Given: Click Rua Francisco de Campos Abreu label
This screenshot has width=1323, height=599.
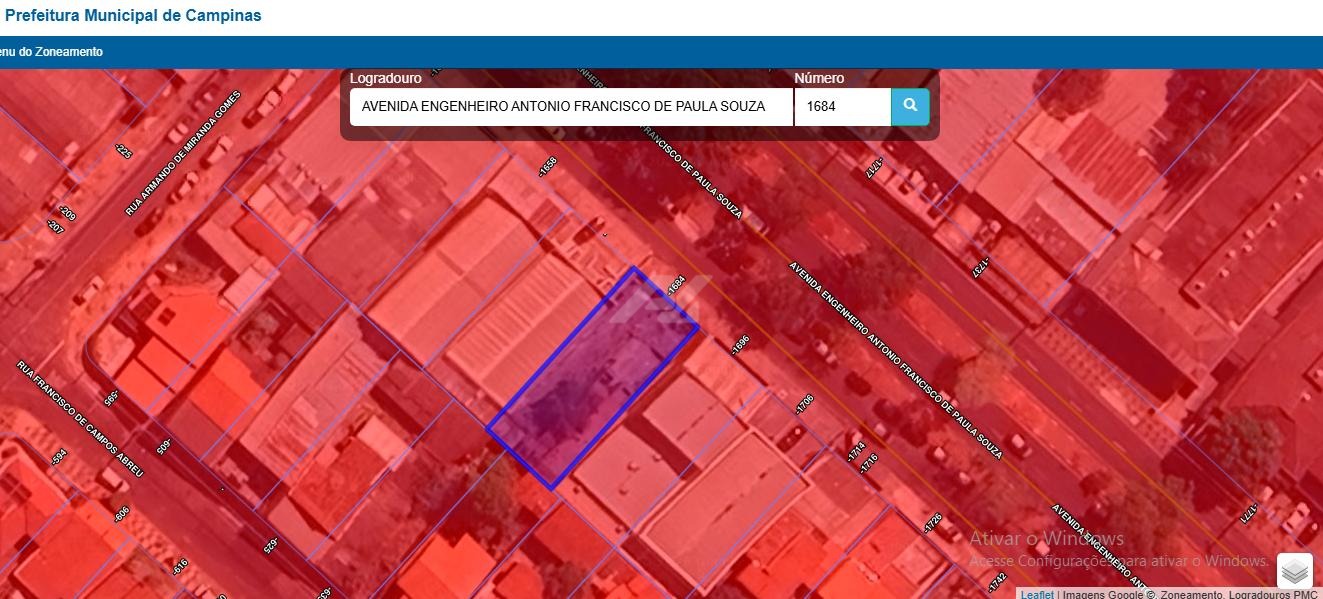Looking at the screenshot, I should (80, 418).
